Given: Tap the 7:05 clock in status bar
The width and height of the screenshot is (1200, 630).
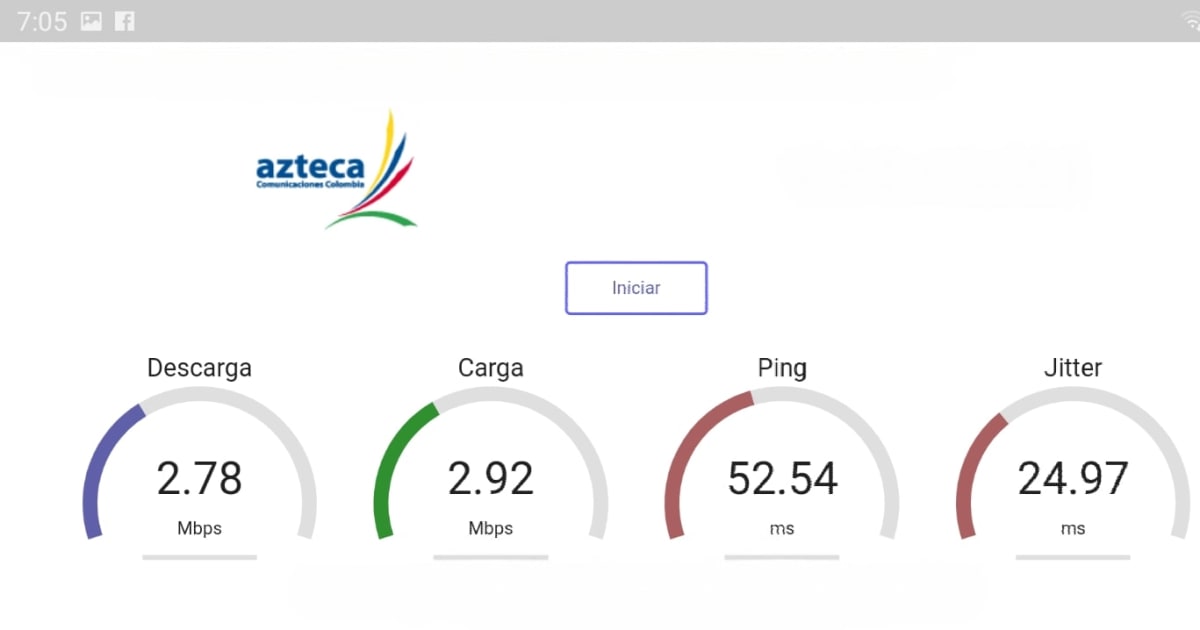Looking at the screenshot, I should tap(43, 20).
